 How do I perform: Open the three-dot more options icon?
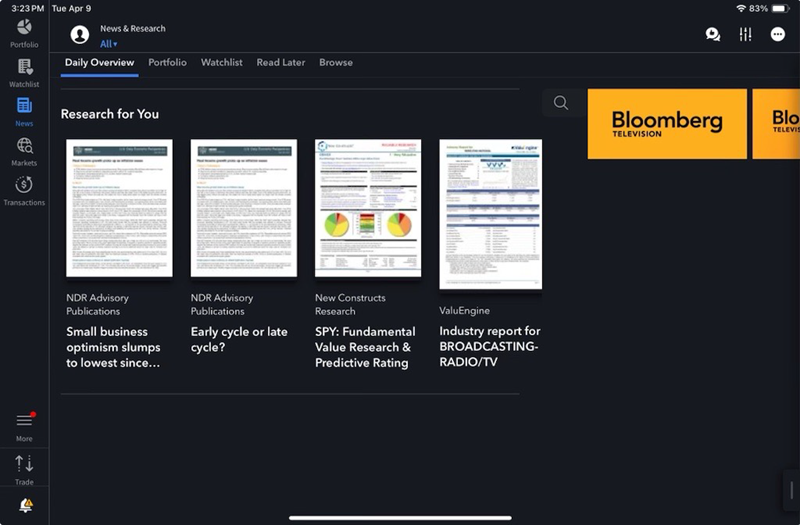(778, 34)
